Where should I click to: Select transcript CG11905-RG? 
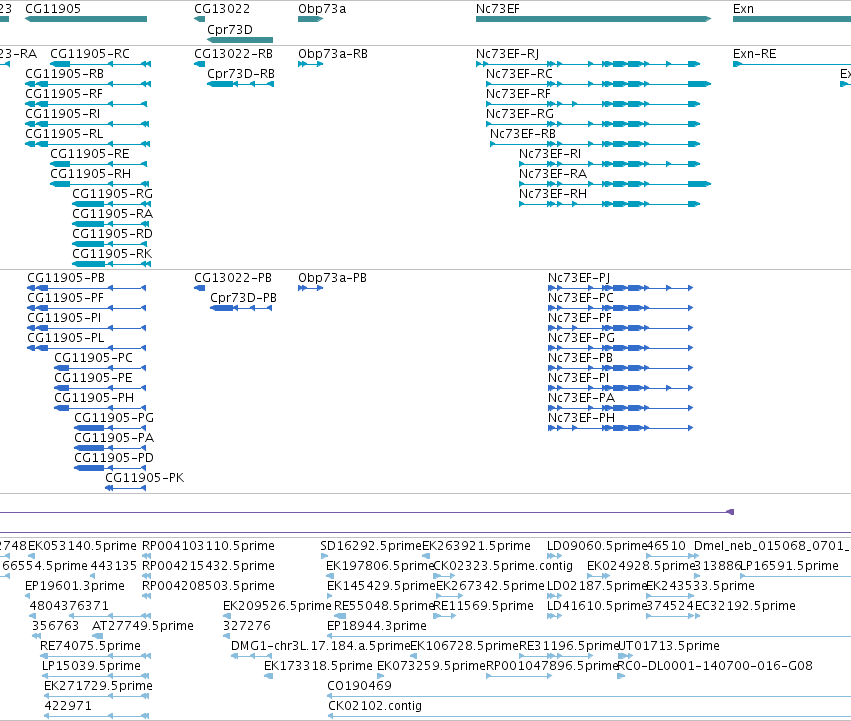pyautogui.click(x=112, y=194)
